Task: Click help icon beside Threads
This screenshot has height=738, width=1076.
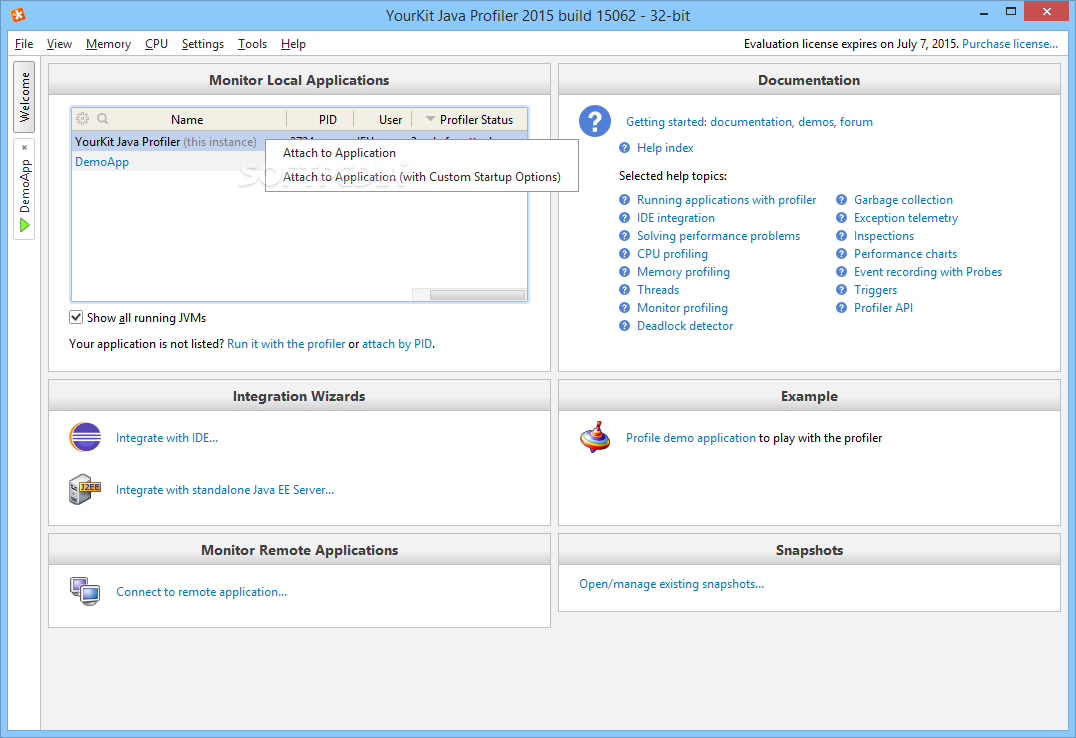Action: [x=624, y=290]
